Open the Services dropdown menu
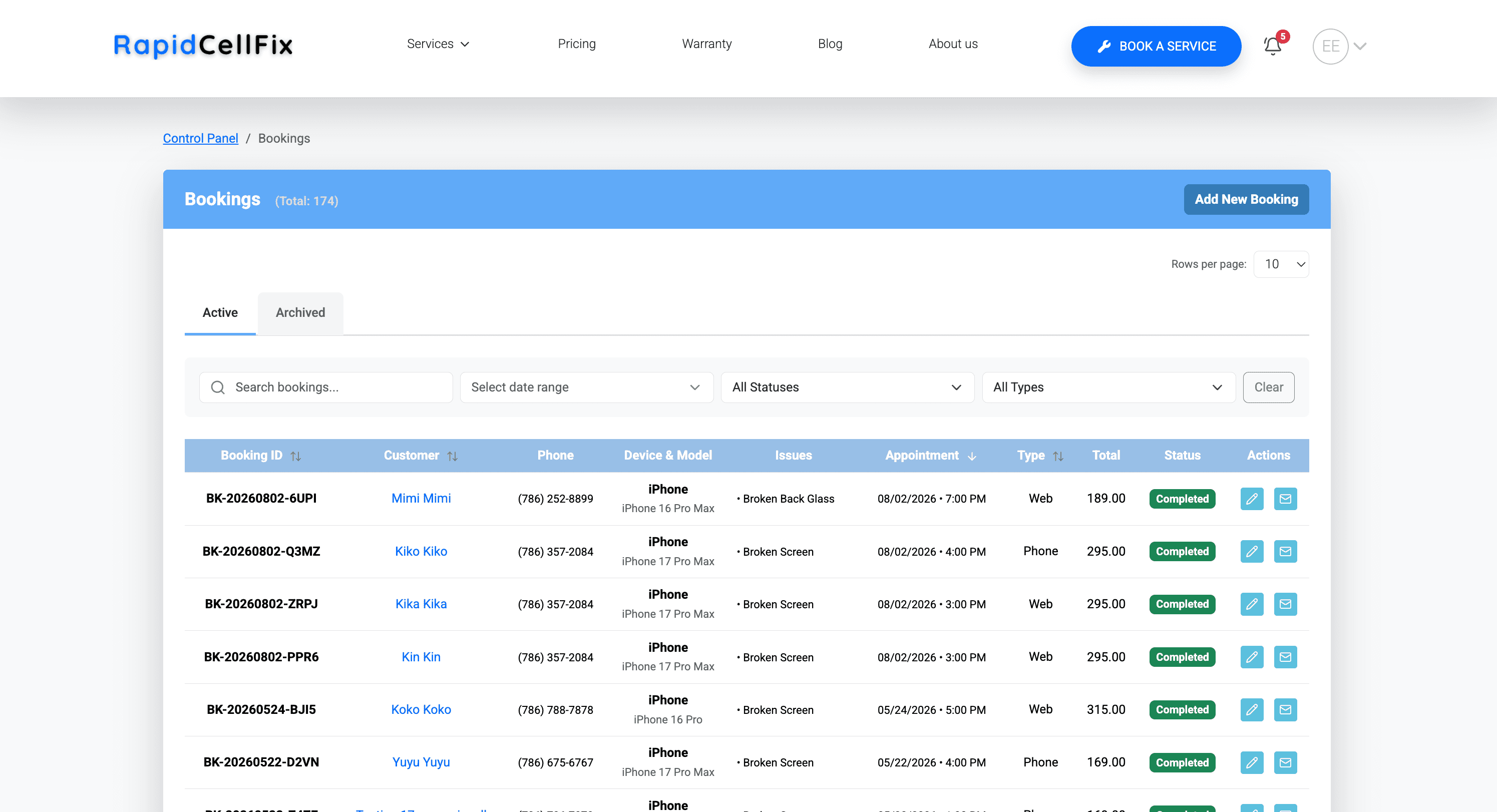Image resolution: width=1497 pixels, height=812 pixels. point(438,44)
